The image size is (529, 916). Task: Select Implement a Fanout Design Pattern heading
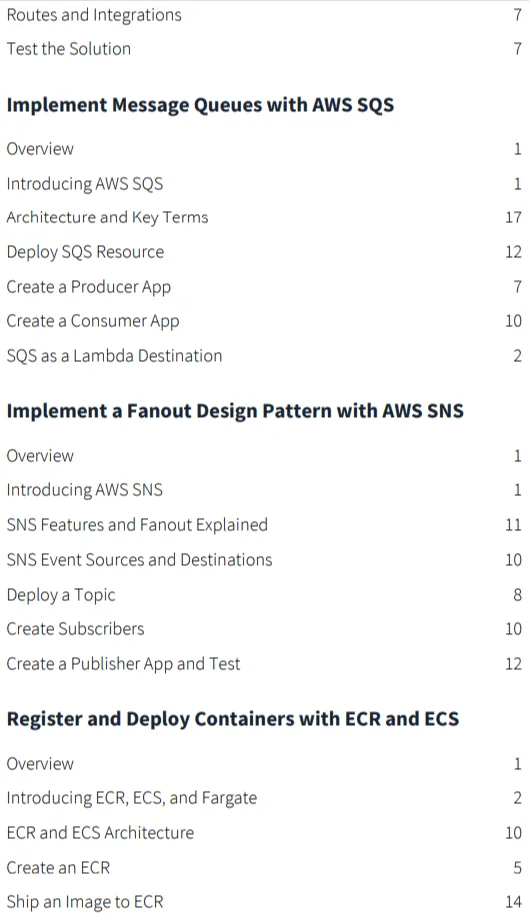pyautogui.click(x=235, y=411)
